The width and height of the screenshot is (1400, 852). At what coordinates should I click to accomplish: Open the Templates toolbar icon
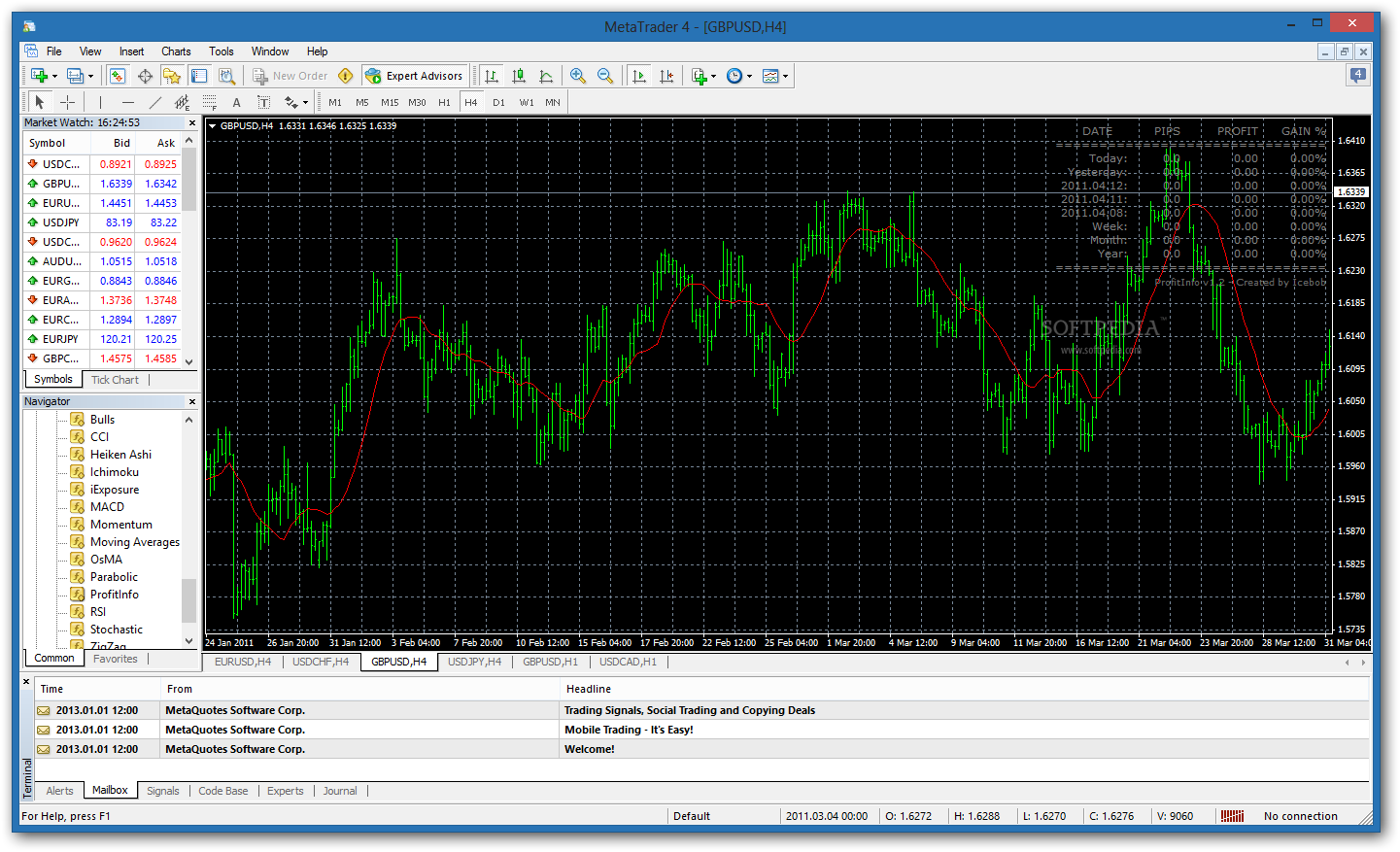click(770, 76)
